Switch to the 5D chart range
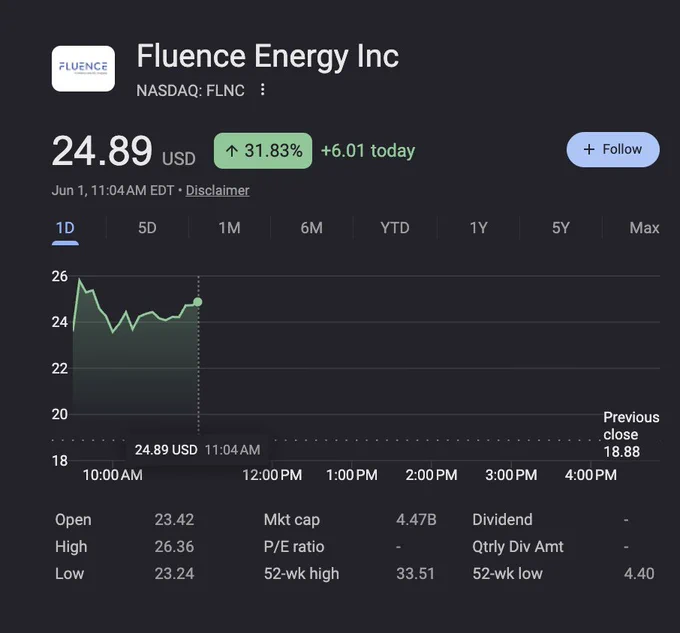Viewport: 680px width, 633px height. tap(147, 228)
